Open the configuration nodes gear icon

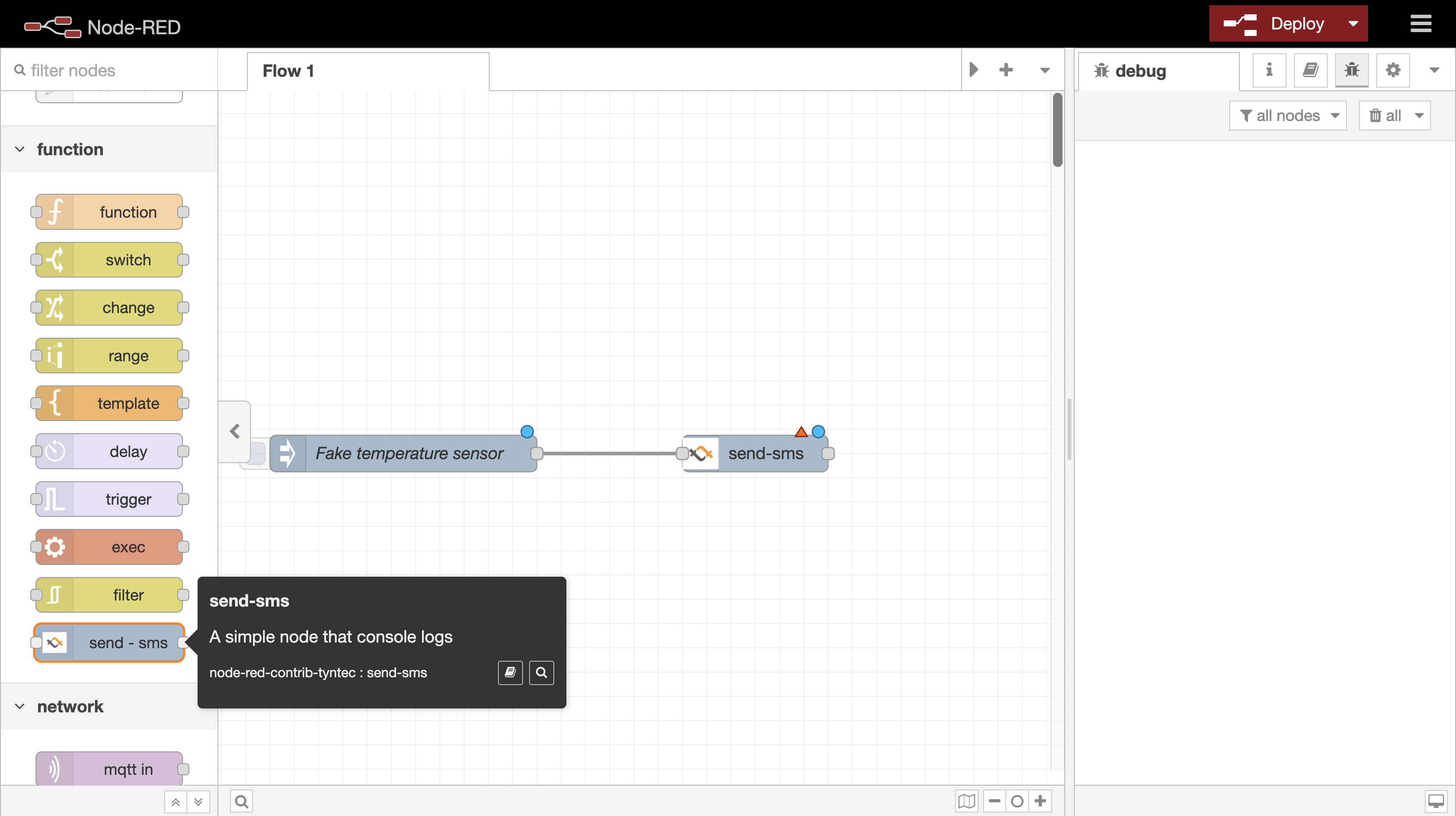click(1393, 70)
